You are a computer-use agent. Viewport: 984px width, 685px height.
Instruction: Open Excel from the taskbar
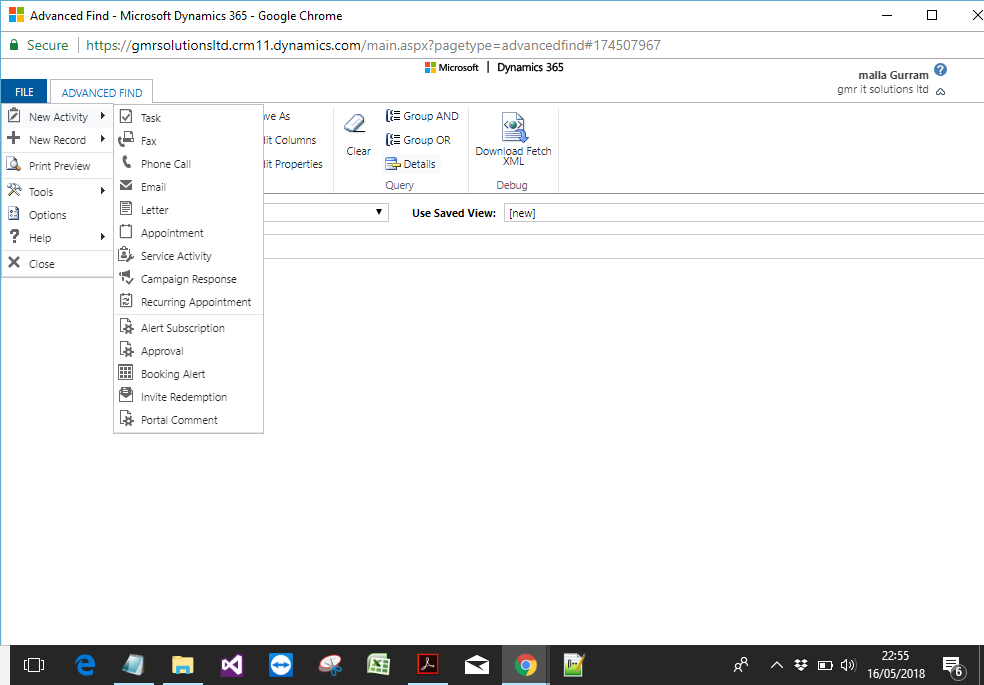[378, 665]
